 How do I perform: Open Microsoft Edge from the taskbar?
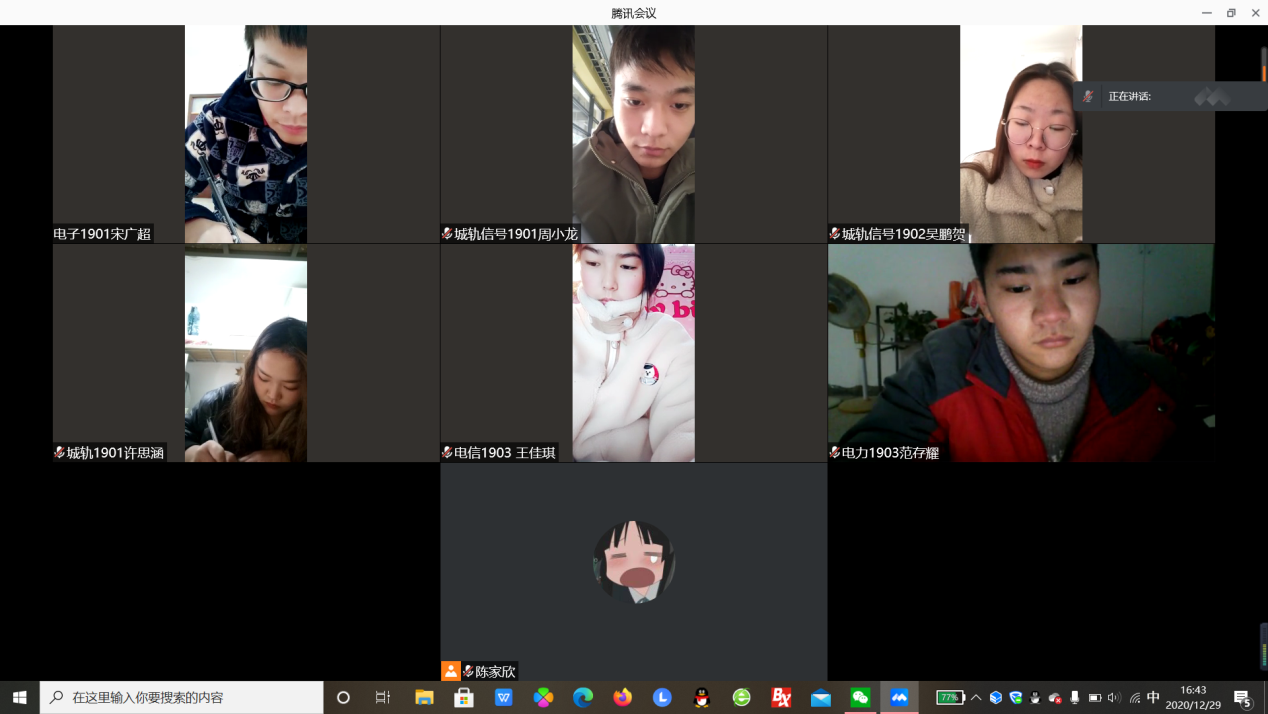point(583,697)
